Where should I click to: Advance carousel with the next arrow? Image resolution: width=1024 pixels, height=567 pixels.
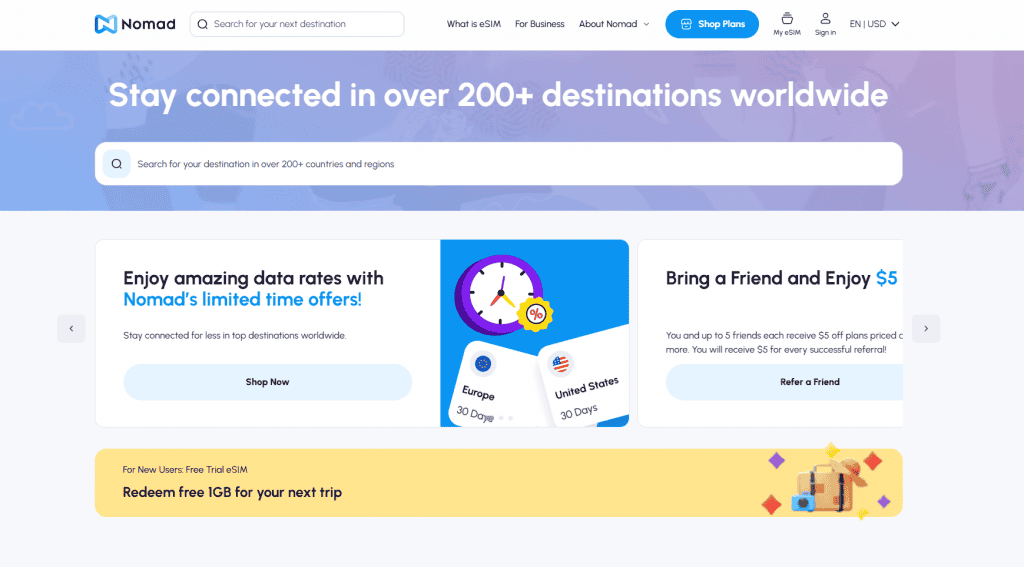(x=926, y=328)
